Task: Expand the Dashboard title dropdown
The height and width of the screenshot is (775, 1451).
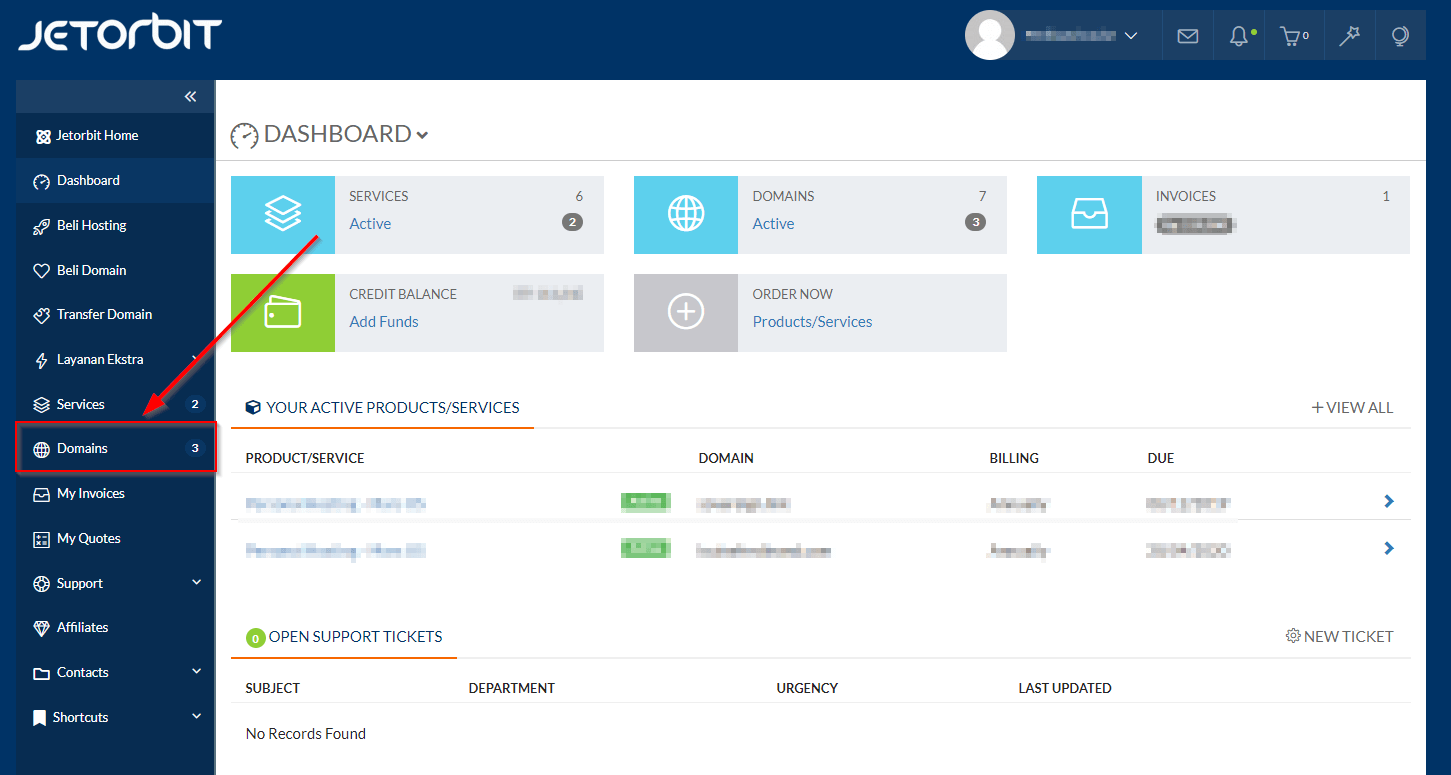Action: coord(423,135)
